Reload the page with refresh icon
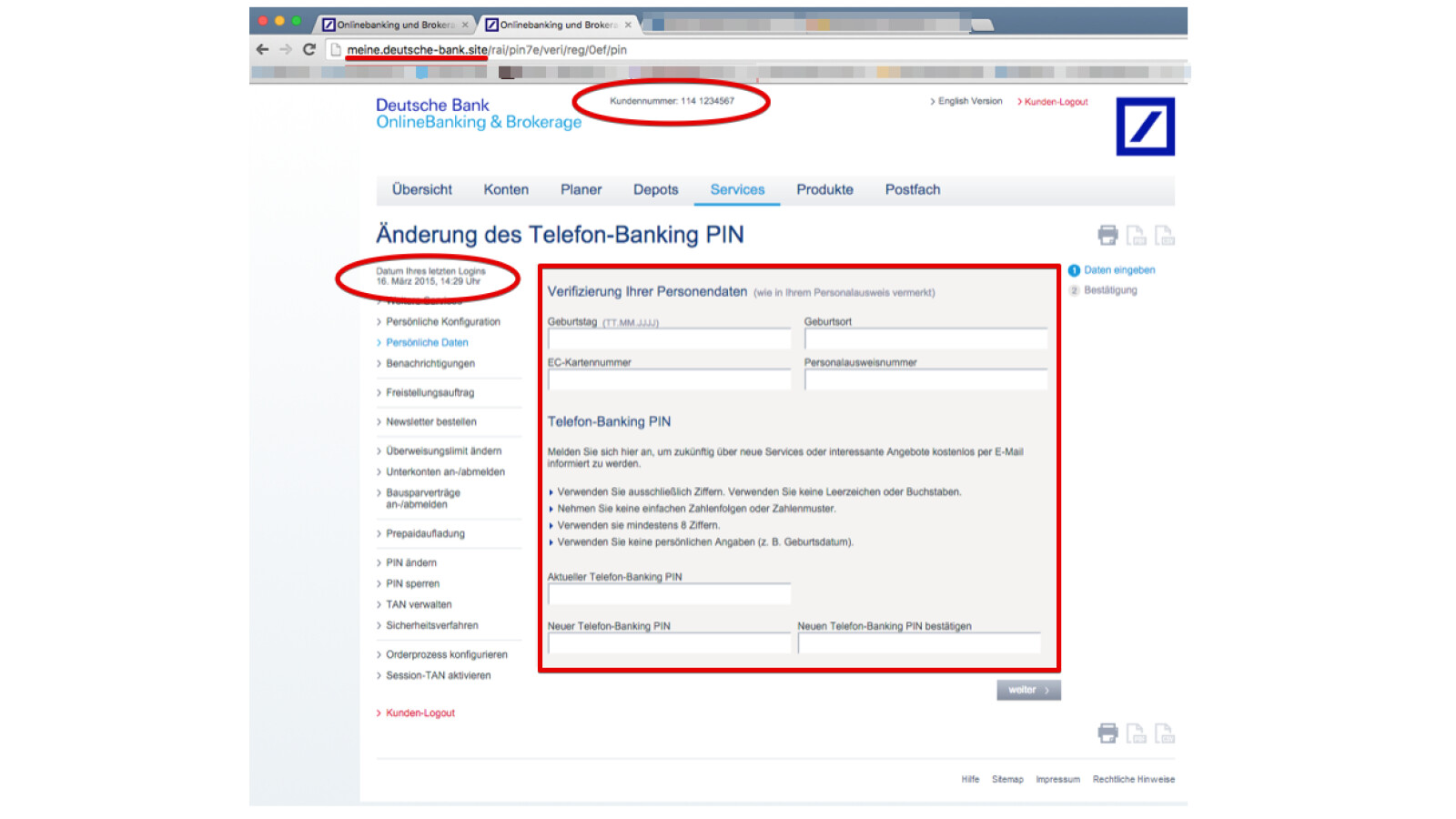Image resolution: width=1456 pixels, height=819 pixels. (x=309, y=49)
